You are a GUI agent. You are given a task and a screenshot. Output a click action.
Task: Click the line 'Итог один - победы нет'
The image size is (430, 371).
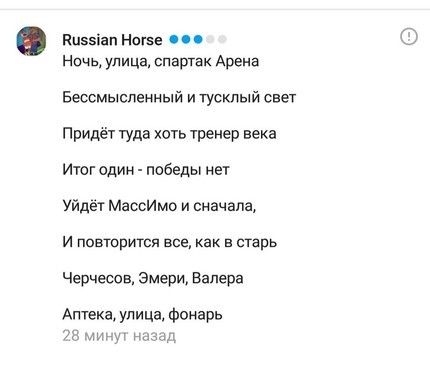coord(146,170)
